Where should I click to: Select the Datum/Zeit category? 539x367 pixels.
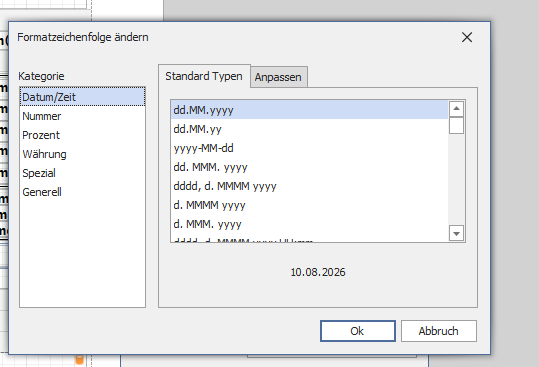coord(82,97)
